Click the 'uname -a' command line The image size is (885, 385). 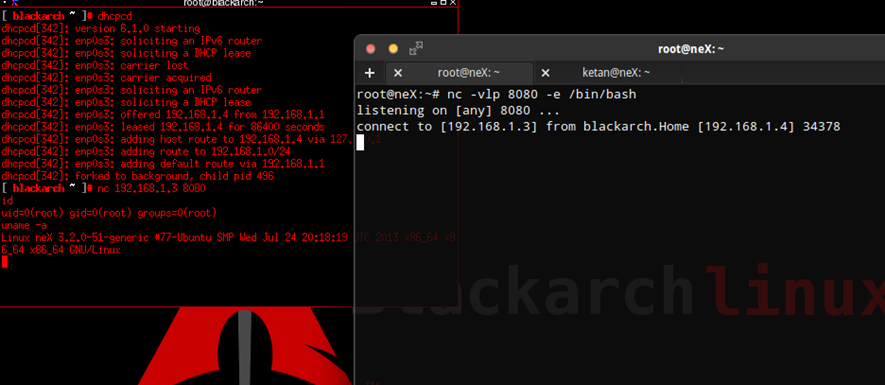[x=24, y=226]
